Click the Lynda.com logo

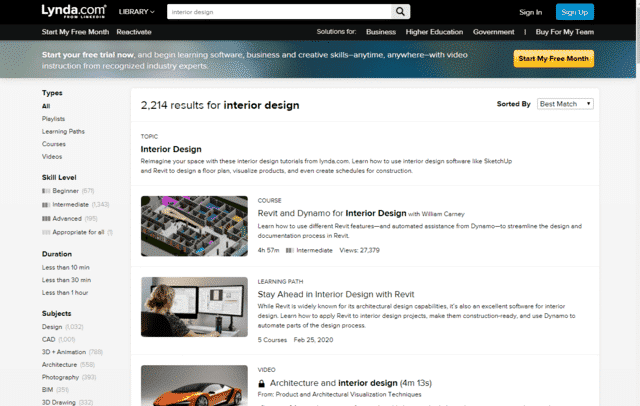(74, 11)
